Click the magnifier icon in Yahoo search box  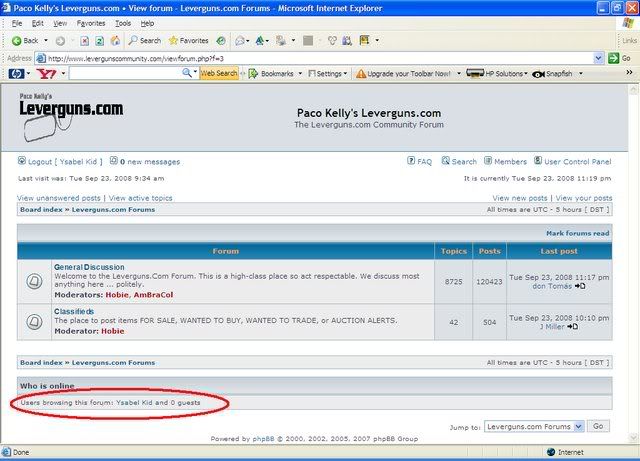[x=187, y=73]
